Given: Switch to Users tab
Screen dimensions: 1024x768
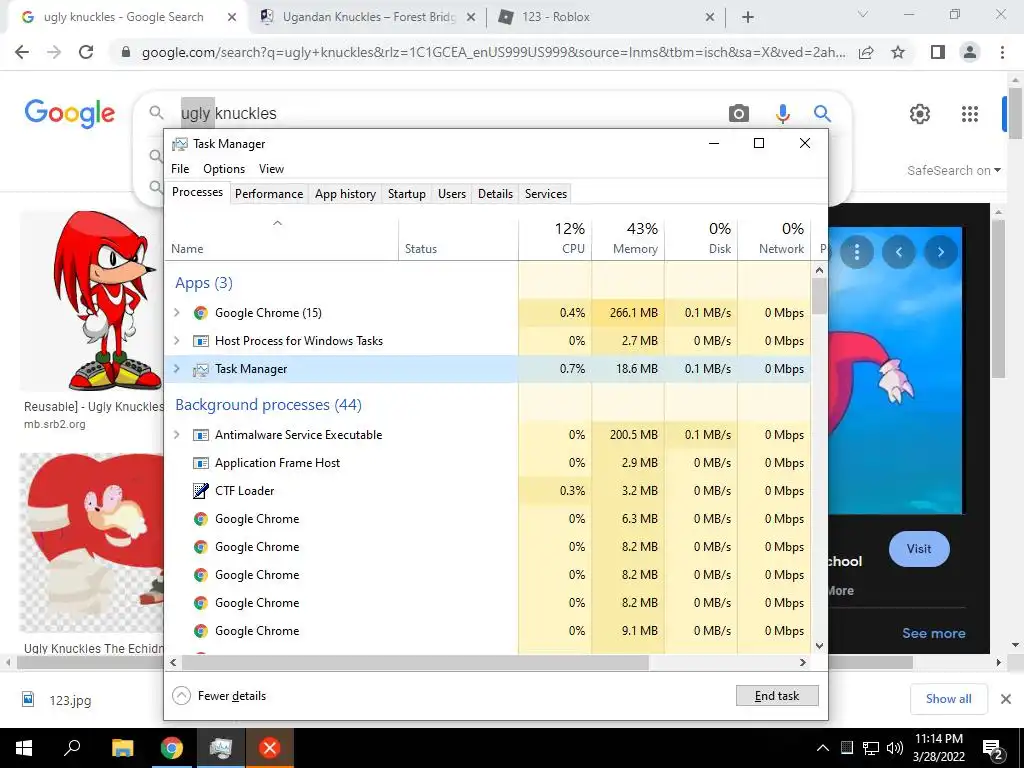Looking at the screenshot, I should pos(452,194).
